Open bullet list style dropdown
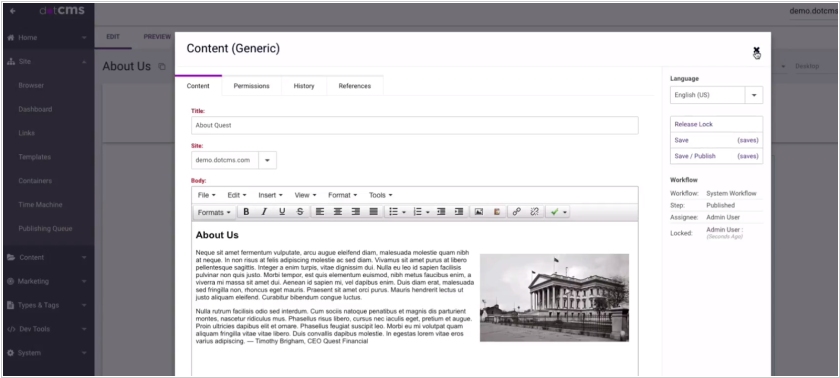This screenshot has width=840, height=378. tap(404, 213)
